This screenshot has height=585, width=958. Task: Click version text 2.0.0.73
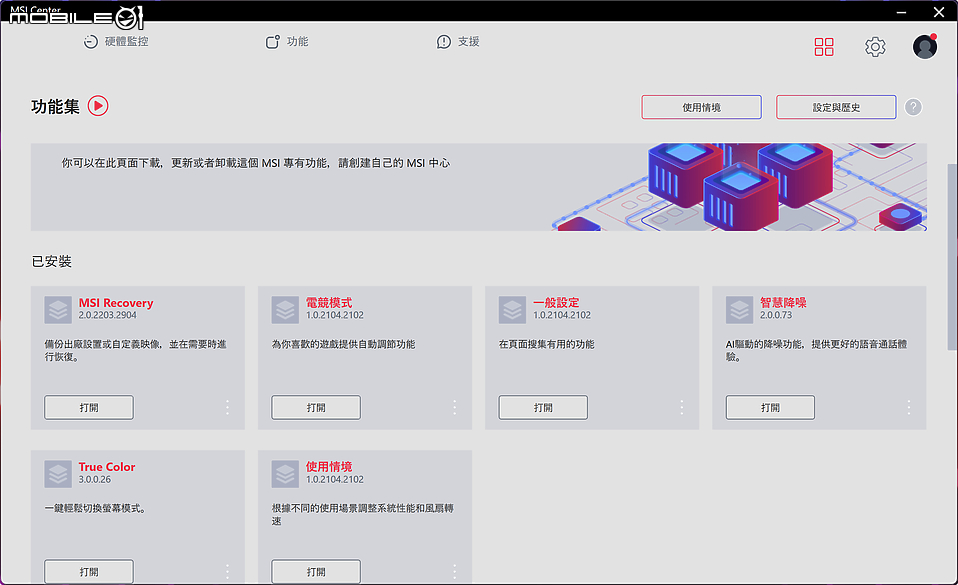[776, 315]
